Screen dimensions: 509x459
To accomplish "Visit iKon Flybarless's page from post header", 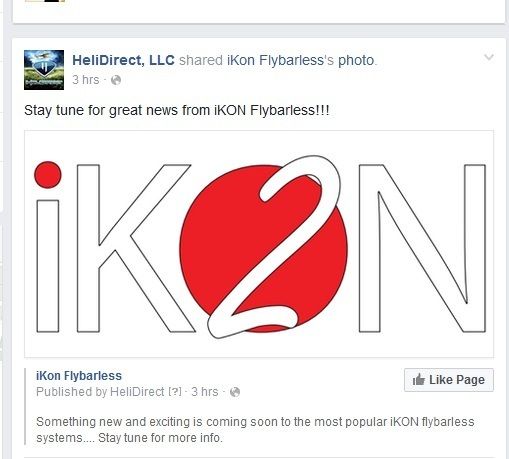I will (275, 60).
